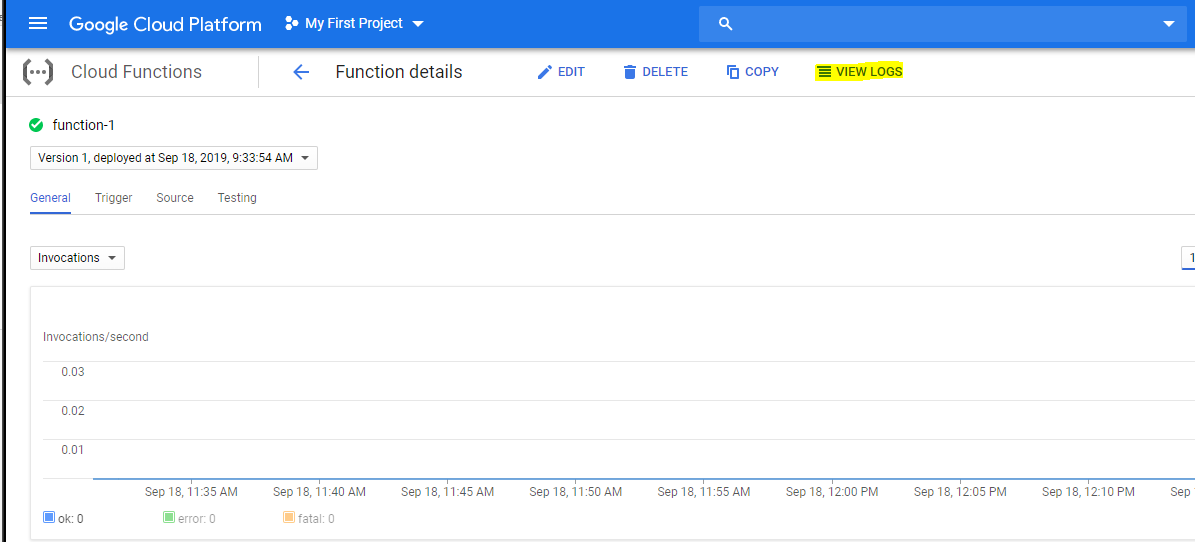The height and width of the screenshot is (542, 1195).
Task: Toggle the green error legend swatch
Action: point(169,518)
